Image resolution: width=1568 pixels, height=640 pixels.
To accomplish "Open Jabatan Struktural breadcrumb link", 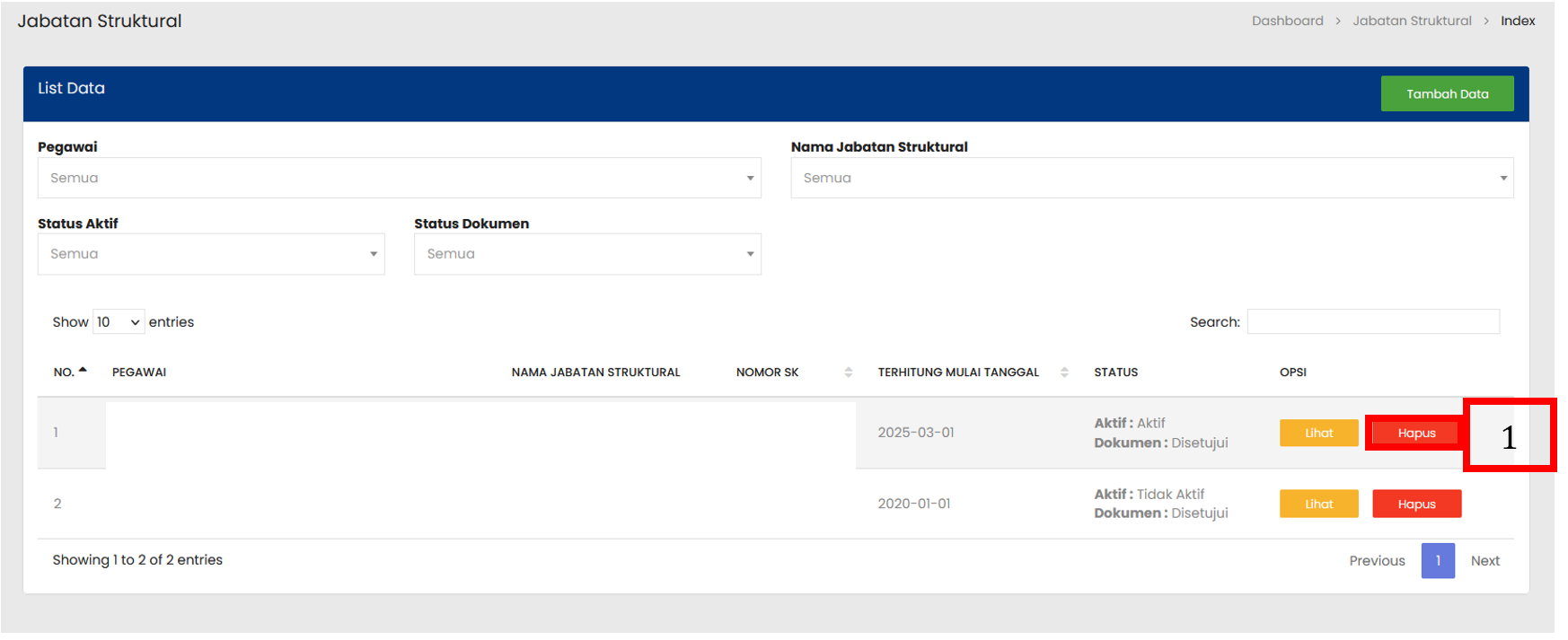I will (1411, 21).
